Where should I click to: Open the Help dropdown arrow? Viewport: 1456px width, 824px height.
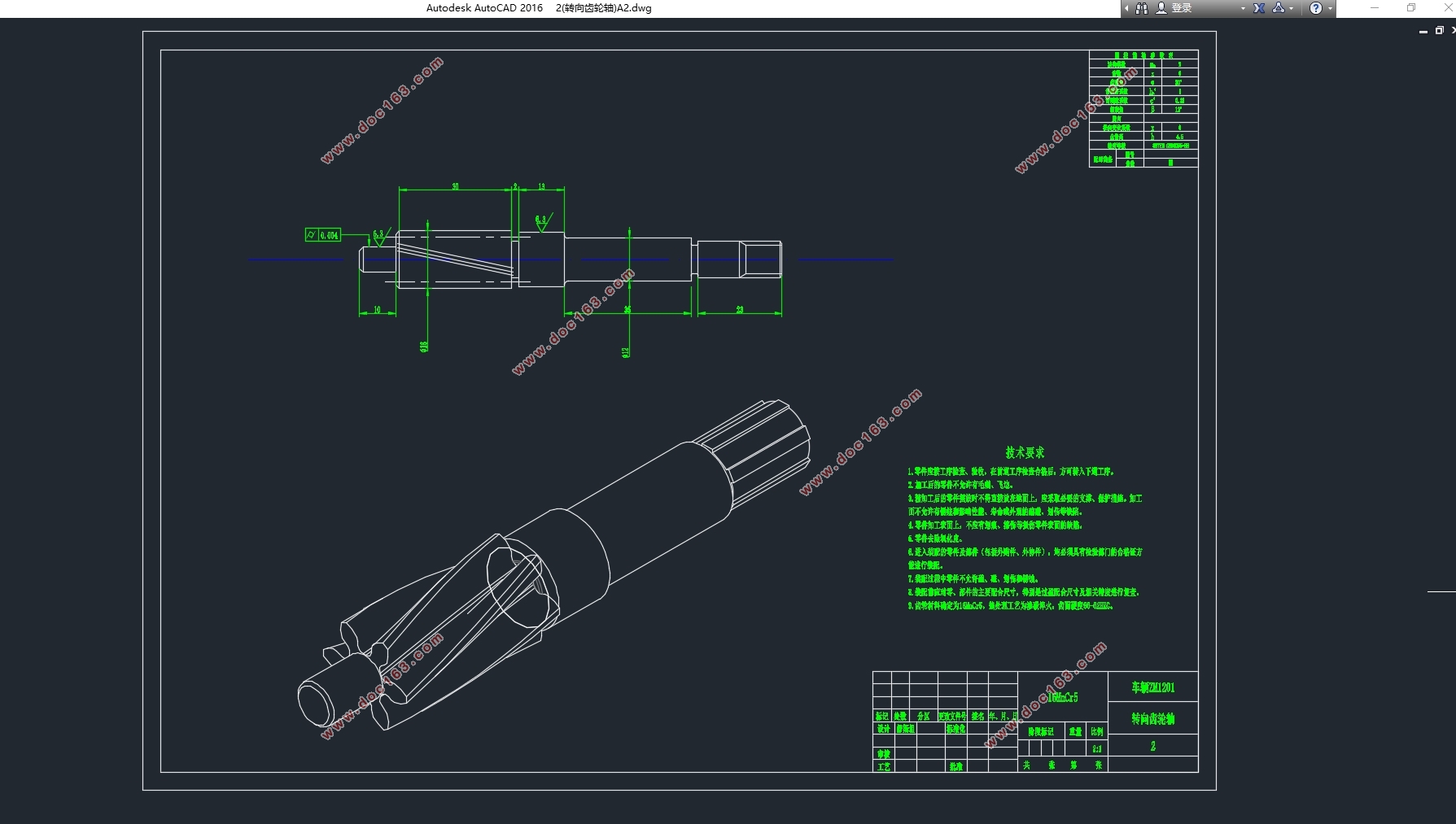pyautogui.click(x=1331, y=8)
